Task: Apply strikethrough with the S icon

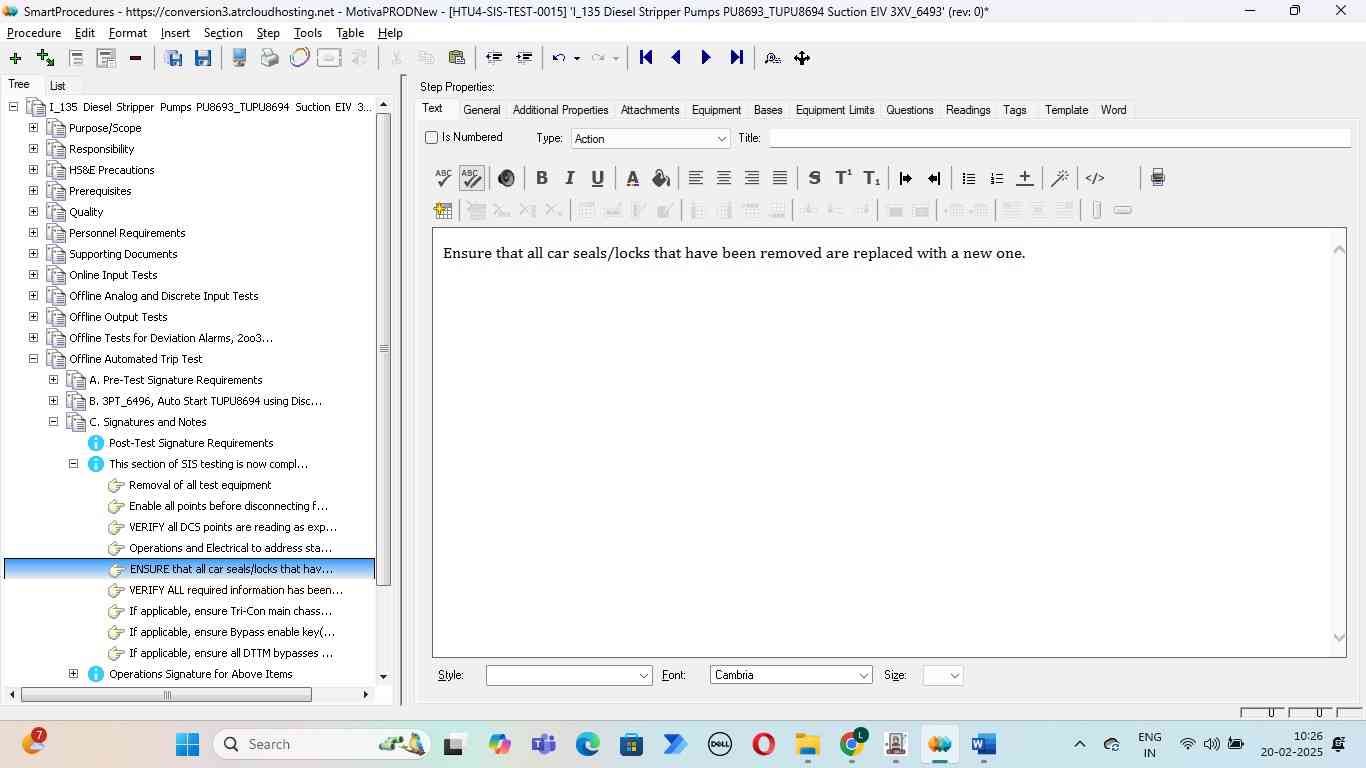Action: tap(814, 178)
